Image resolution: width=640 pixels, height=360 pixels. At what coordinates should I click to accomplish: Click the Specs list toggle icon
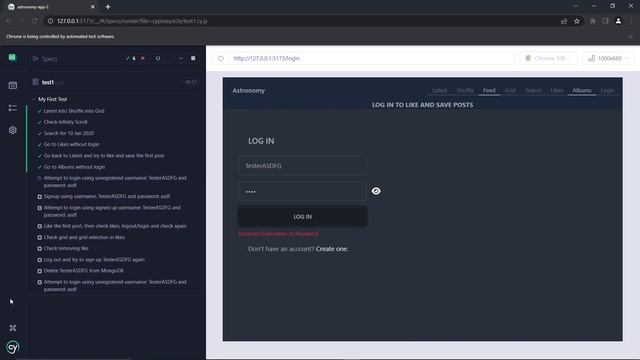(36, 59)
